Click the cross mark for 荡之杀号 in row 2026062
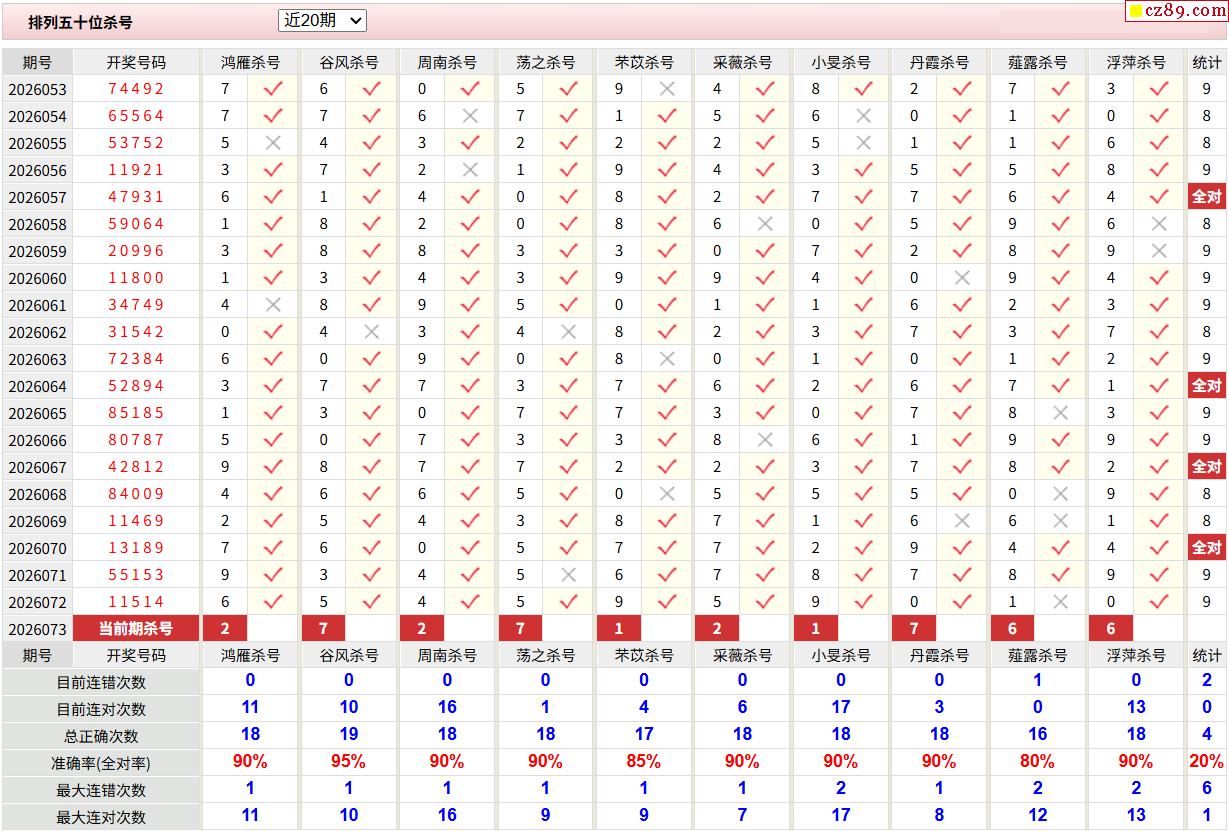This screenshot has height=833, width=1229. 569,332
